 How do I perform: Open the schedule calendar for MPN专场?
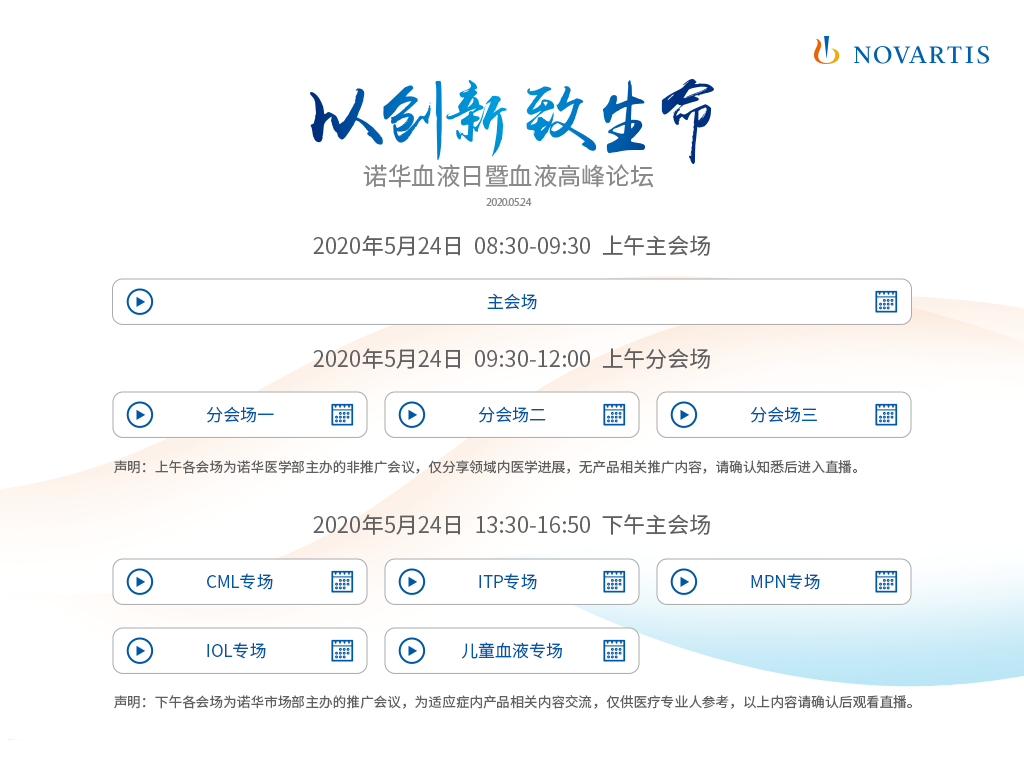(886, 582)
